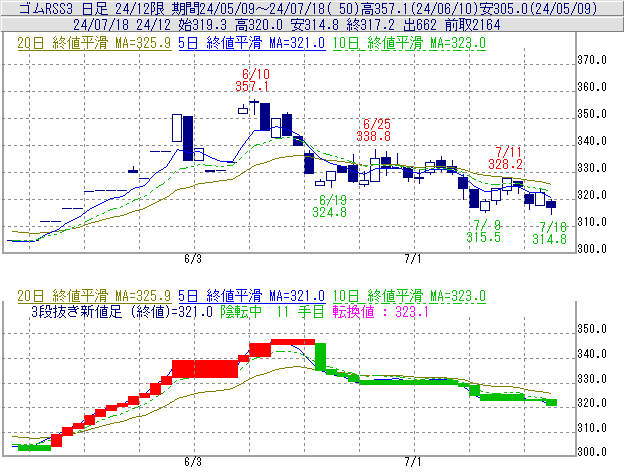Click the 6/19 324.8 low label
The width and height of the screenshot is (624, 475).
pyautogui.click(x=330, y=206)
